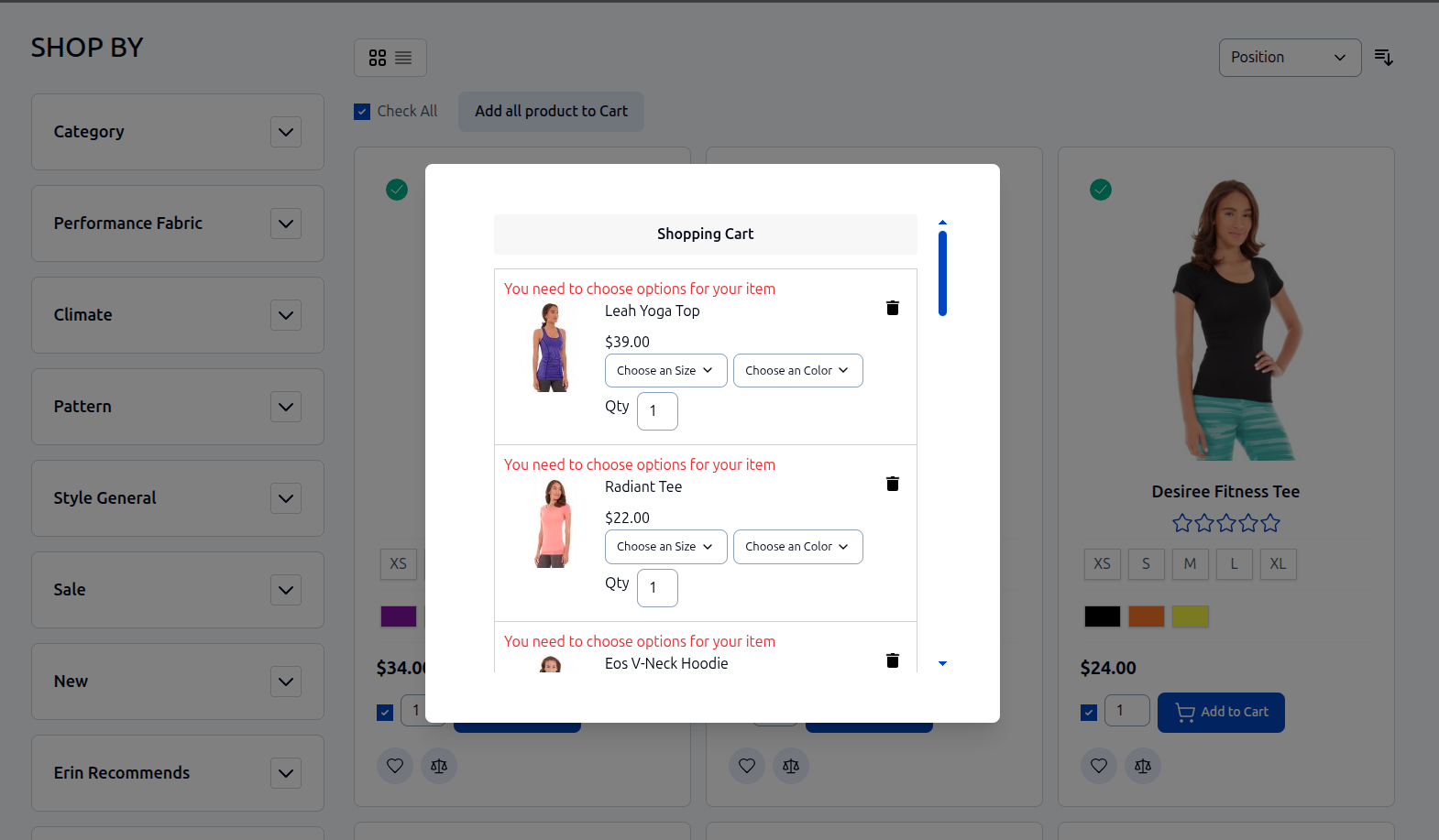
Task: Click the $22.00 price in cart
Action: (627, 518)
